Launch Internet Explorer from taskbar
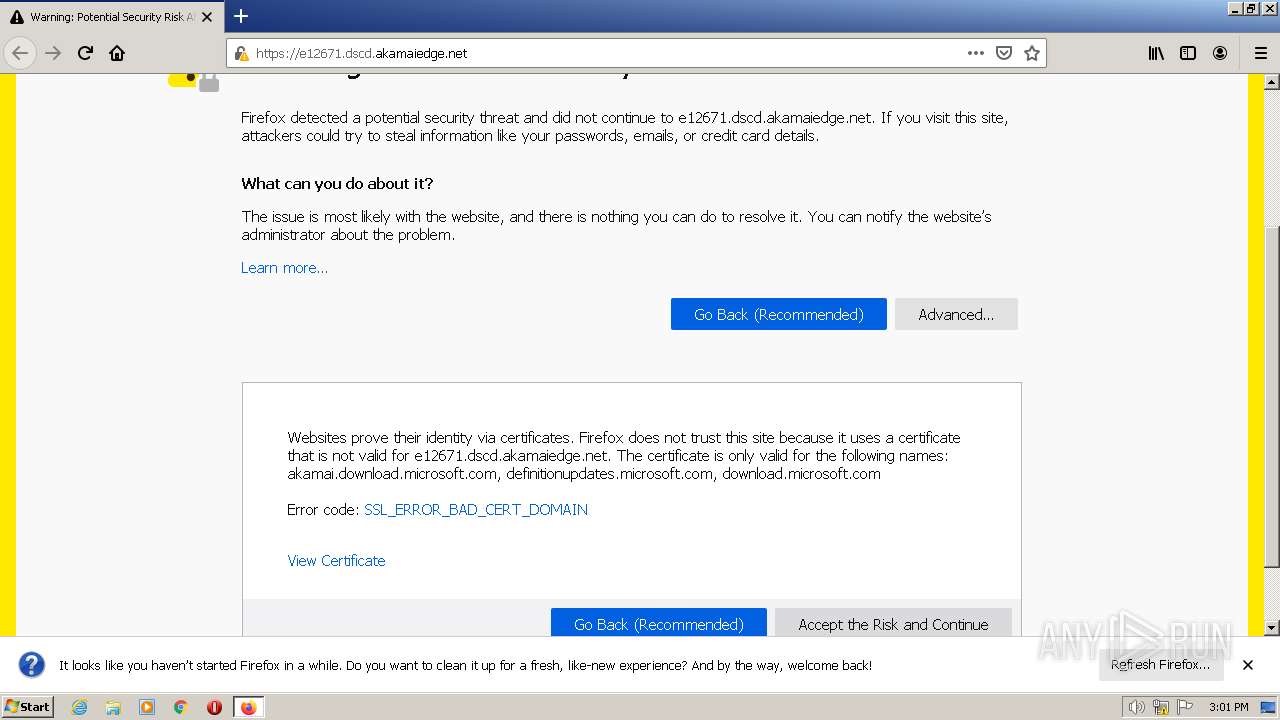 [x=80, y=707]
